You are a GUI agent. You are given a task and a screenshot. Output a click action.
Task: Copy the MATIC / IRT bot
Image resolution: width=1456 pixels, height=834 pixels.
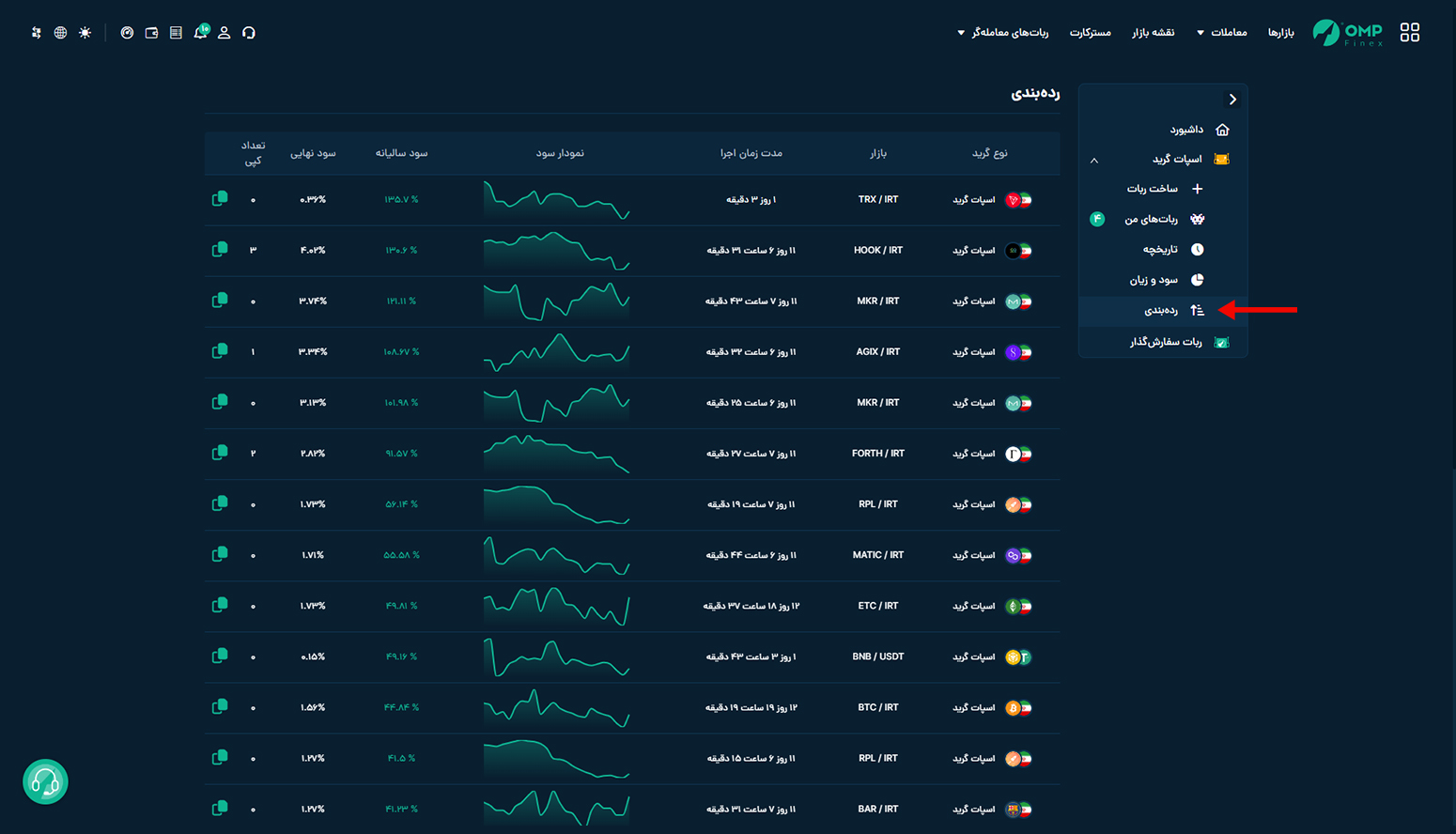pyautogui.click(x=220, y=554)
